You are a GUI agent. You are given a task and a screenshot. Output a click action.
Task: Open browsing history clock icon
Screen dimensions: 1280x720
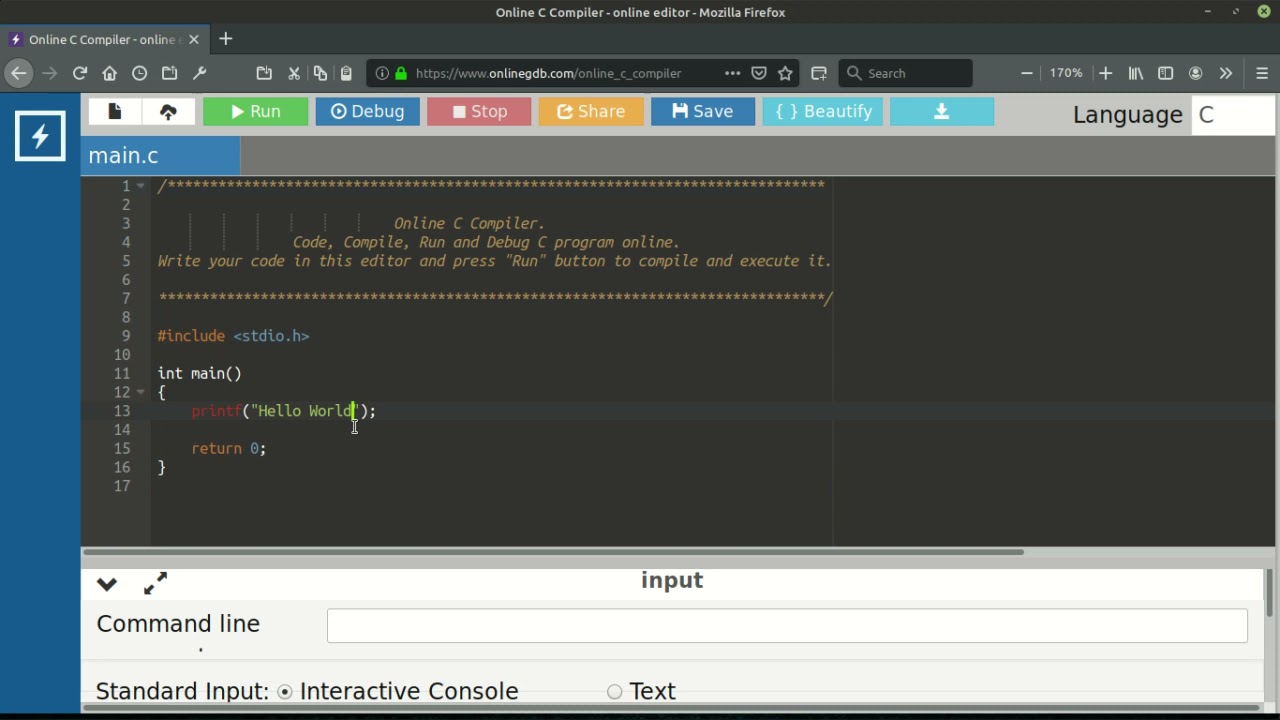coord(140,73)
